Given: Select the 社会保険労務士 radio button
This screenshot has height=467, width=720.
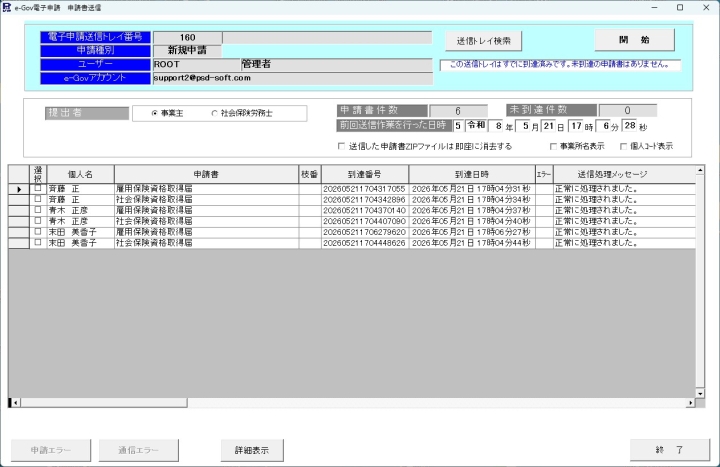Looking at the screenshot, I should [214, 113].
